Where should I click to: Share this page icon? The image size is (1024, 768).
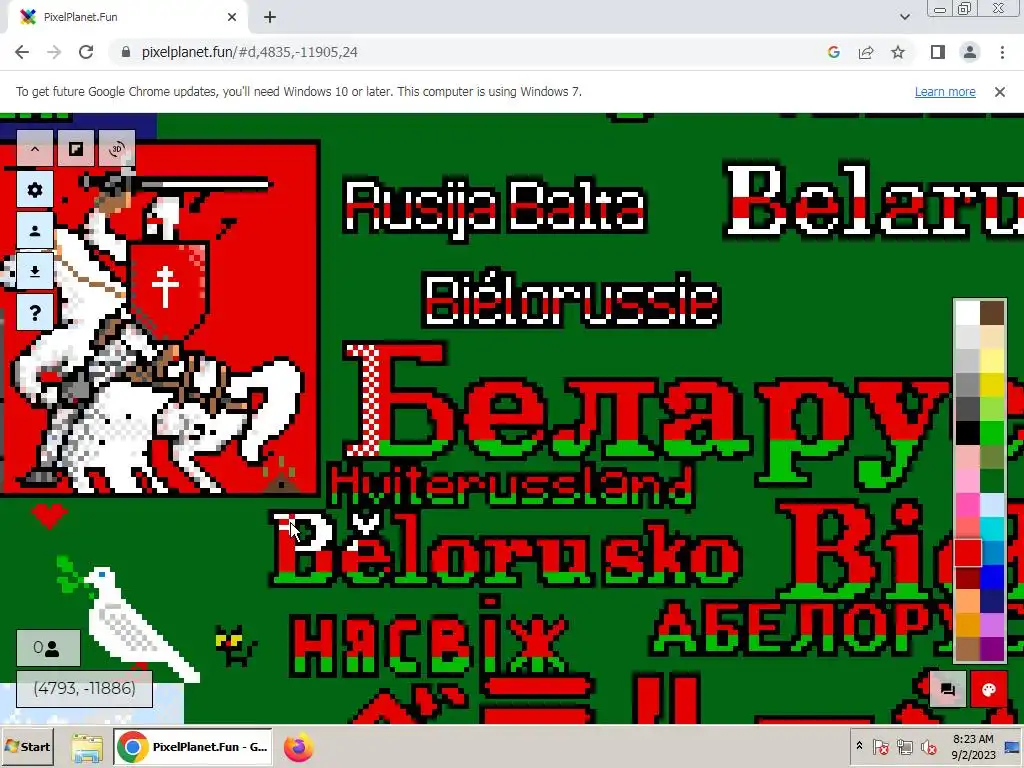point(866,52)
